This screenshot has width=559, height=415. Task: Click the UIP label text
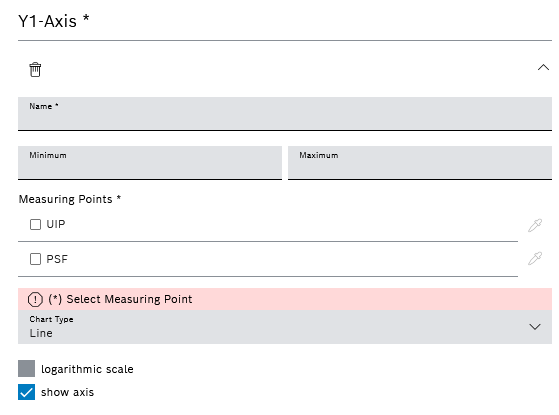point(56,224)
